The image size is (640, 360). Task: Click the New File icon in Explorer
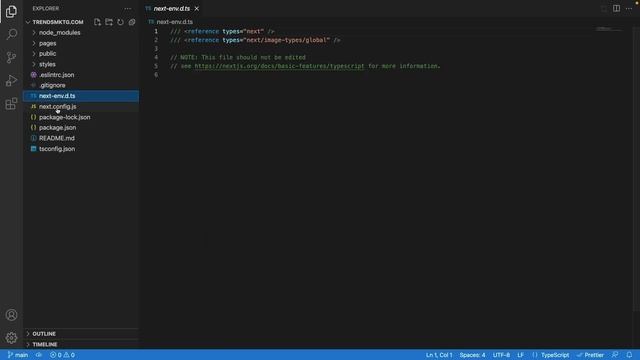97,22
